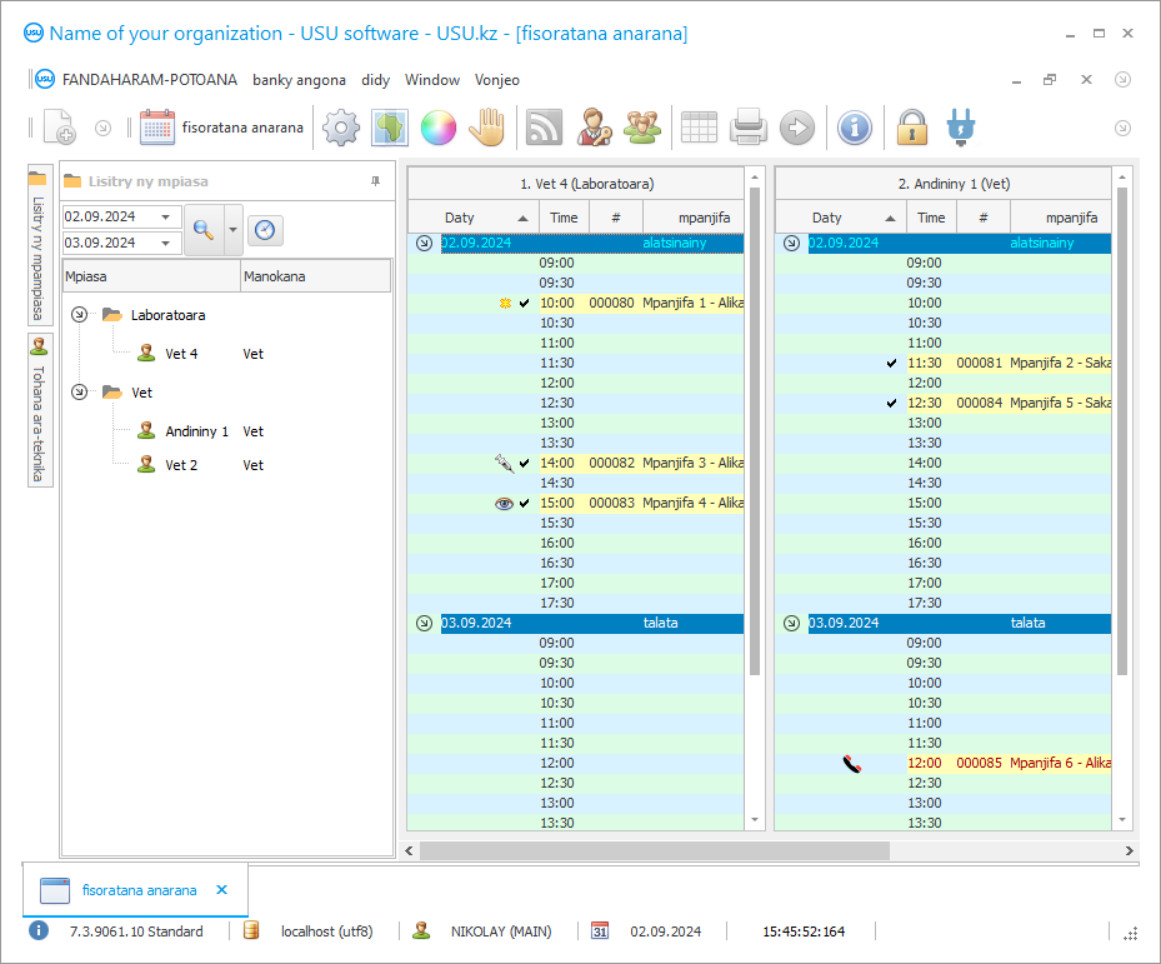Open the Vonjeo menu

[x=497, y=80]
